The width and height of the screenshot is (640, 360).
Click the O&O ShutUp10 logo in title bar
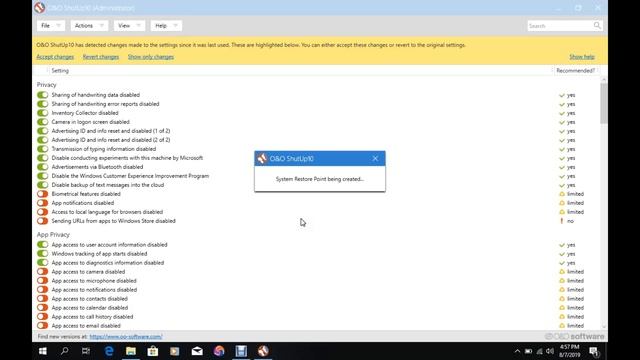coord(40,7)
